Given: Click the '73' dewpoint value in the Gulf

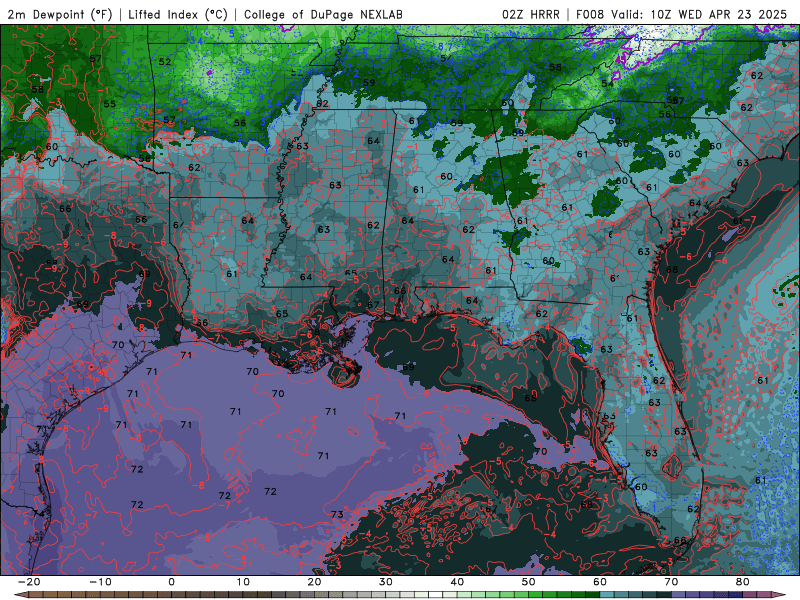Looking at the screenshot, I should (x=337, y=514).
